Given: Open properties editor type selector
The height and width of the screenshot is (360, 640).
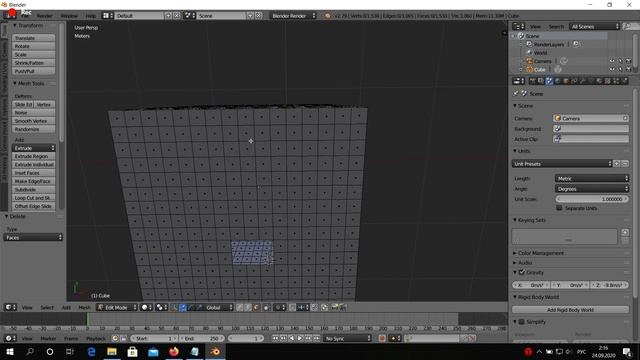Looking at the screenshot, I should 518,81.
